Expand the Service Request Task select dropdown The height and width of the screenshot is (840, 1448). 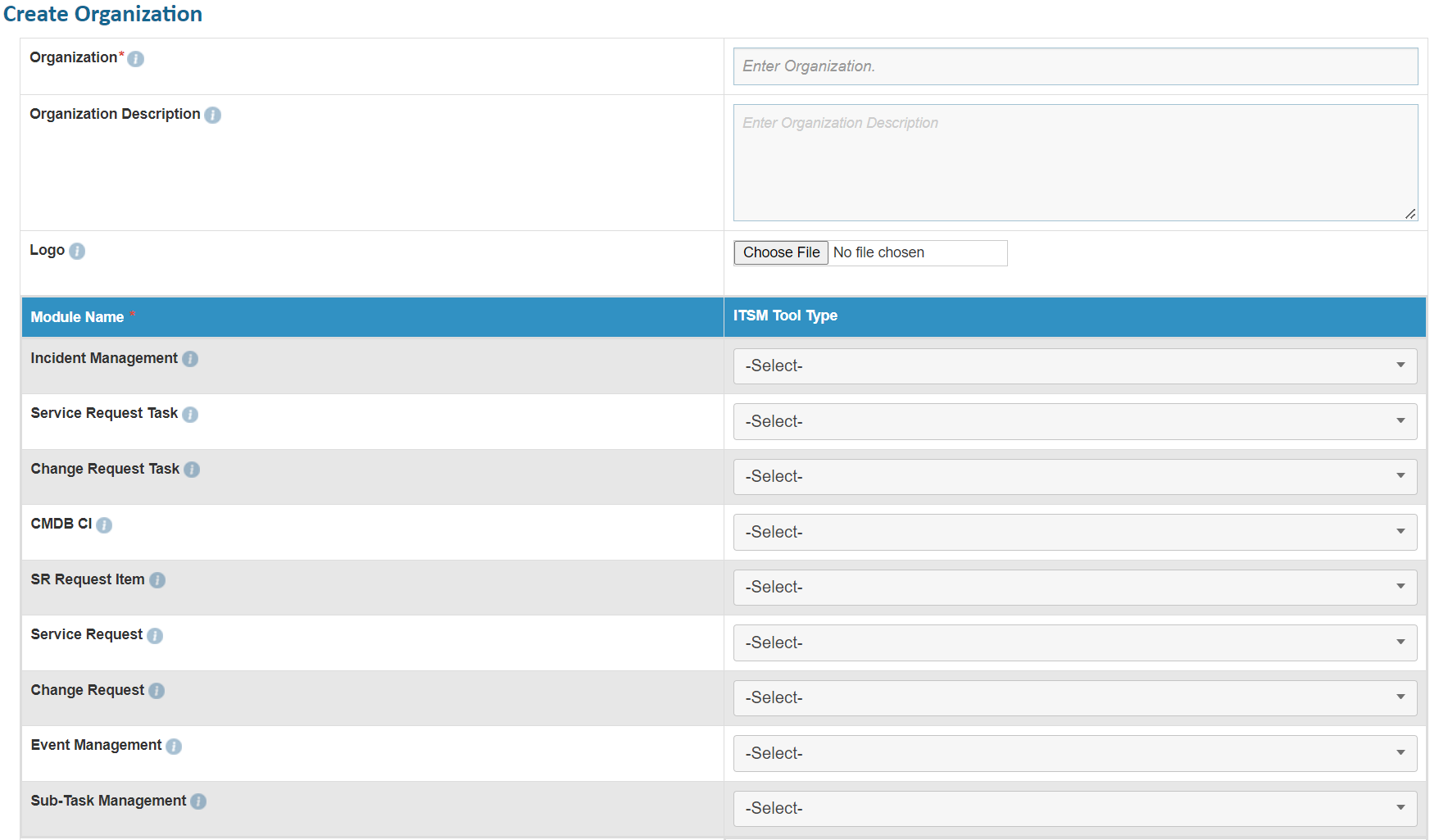point(1076,421)
